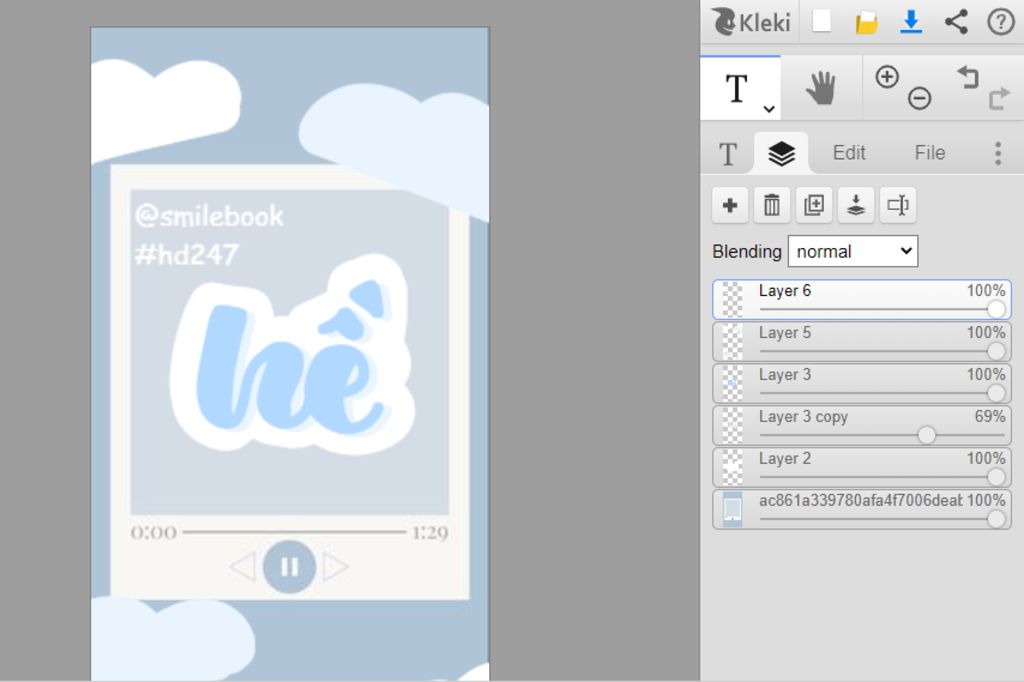Open help with the question mark icon

[x=1000, y=22]
